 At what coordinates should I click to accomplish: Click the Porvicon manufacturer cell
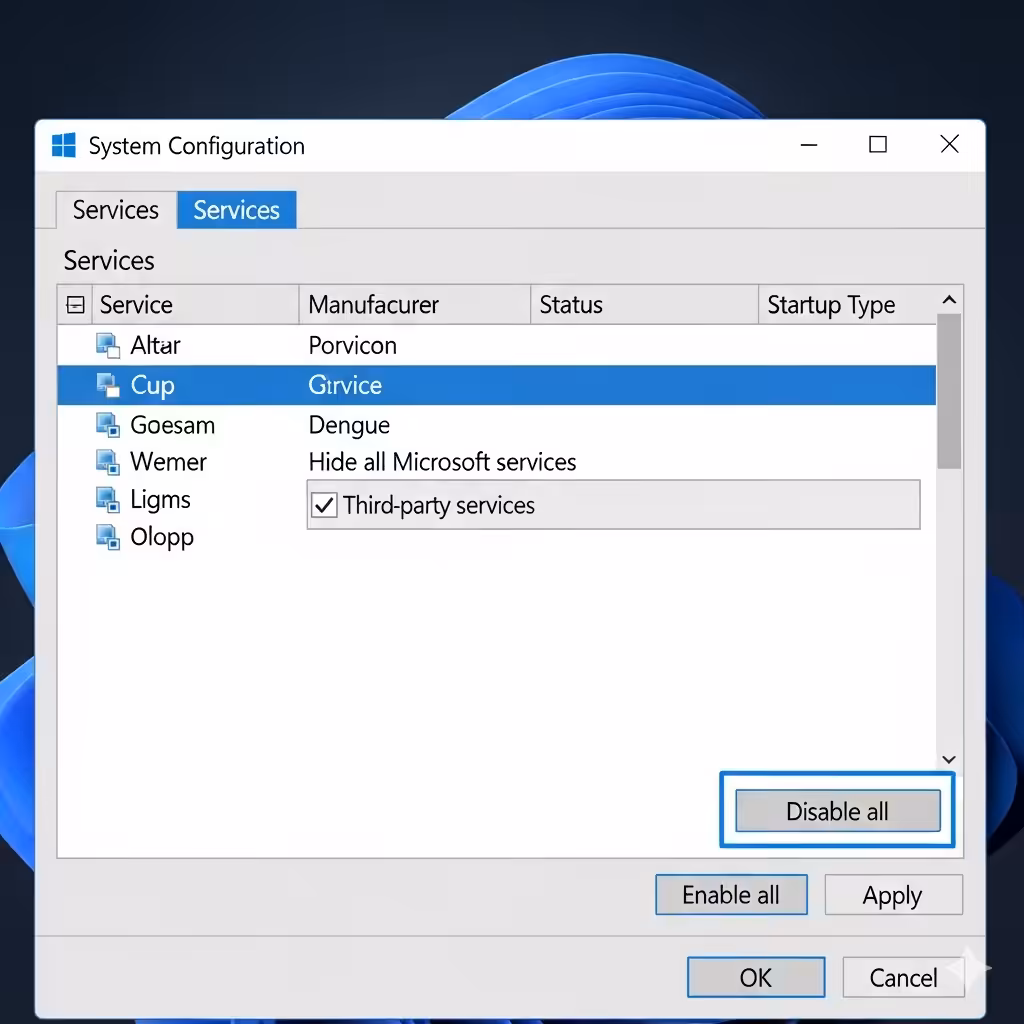click(x=353, y=345)
